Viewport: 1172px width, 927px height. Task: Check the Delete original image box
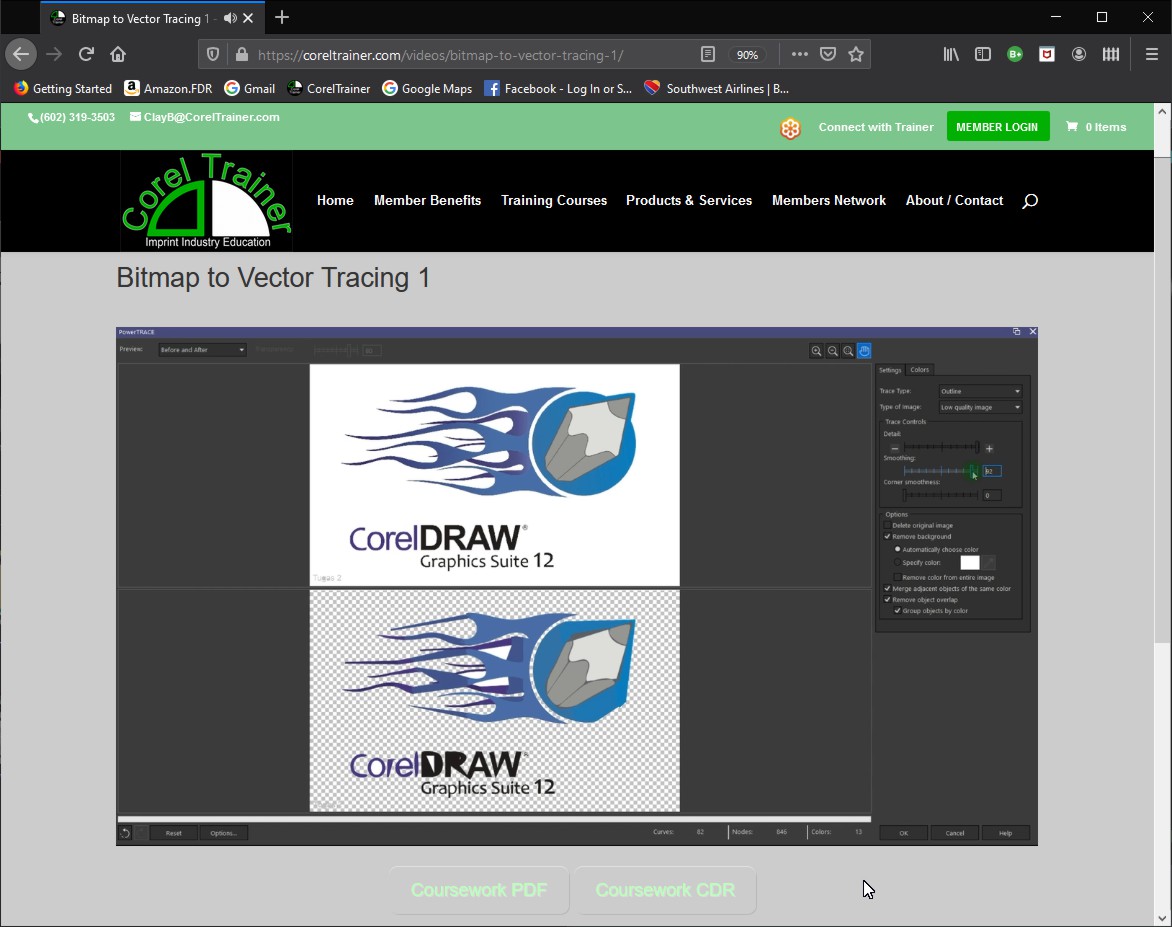coord(887,526)
